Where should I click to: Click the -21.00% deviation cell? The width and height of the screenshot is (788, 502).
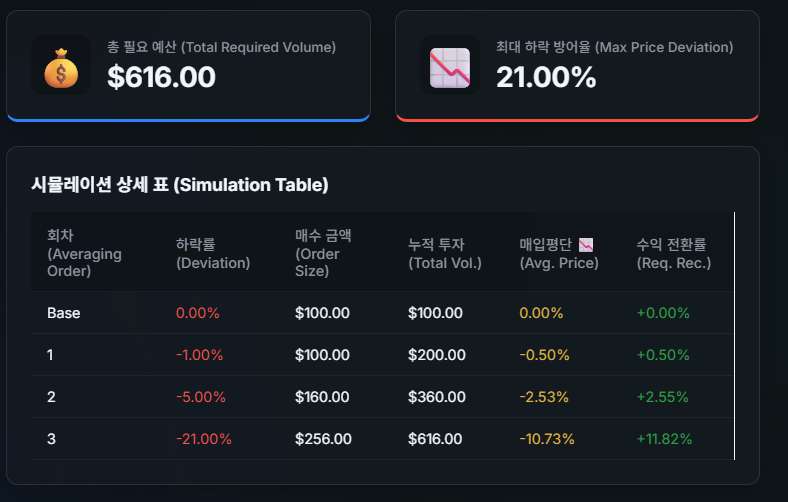[203, 439]
